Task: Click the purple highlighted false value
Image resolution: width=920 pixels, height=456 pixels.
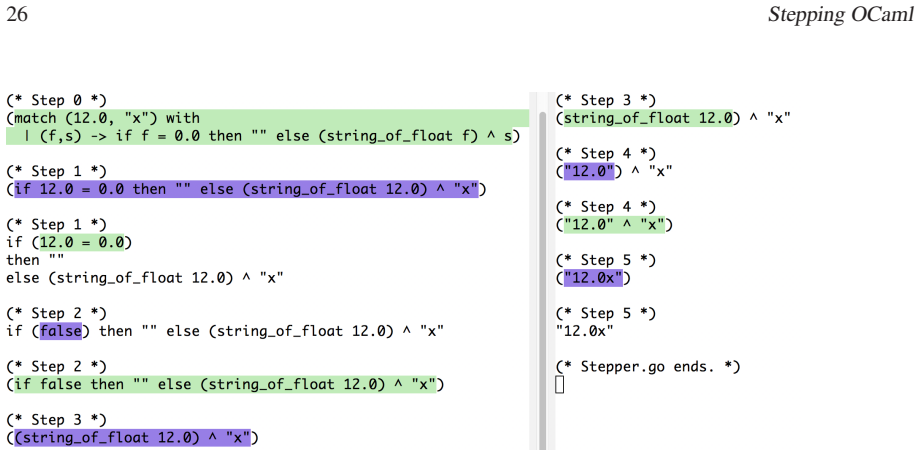Action: pos(60,332)
